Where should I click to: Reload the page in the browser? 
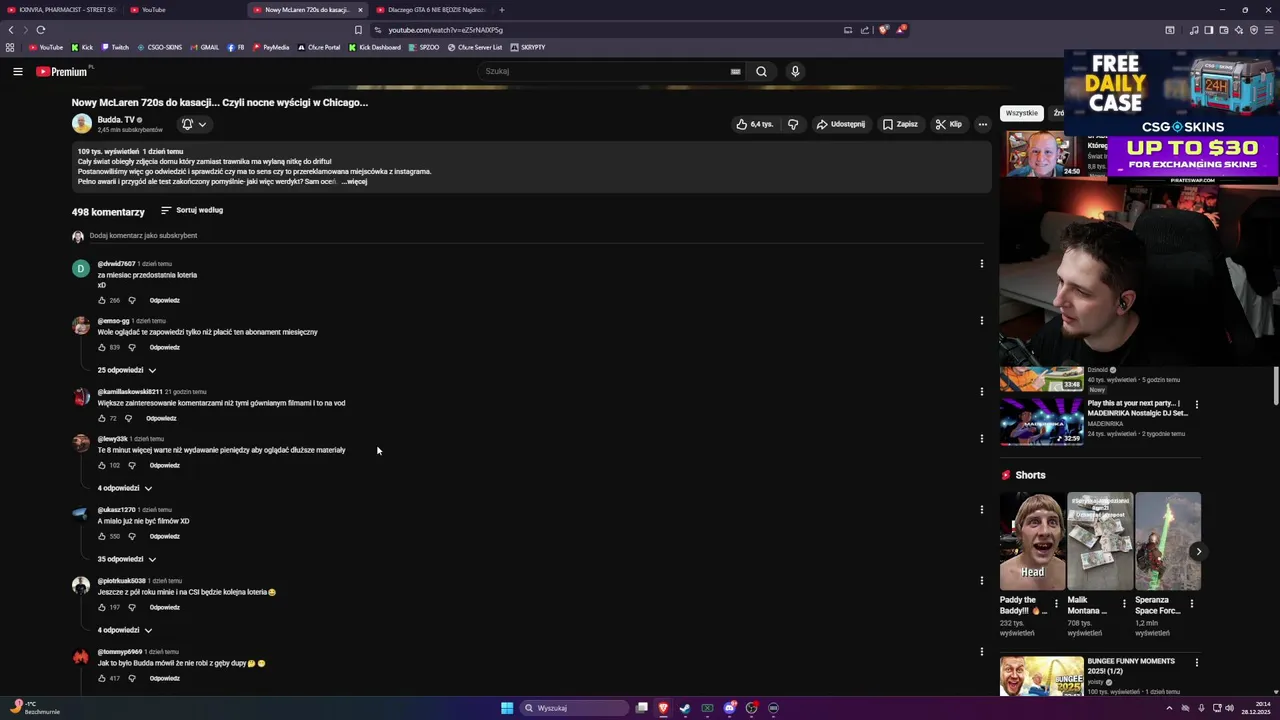(40, 30)
